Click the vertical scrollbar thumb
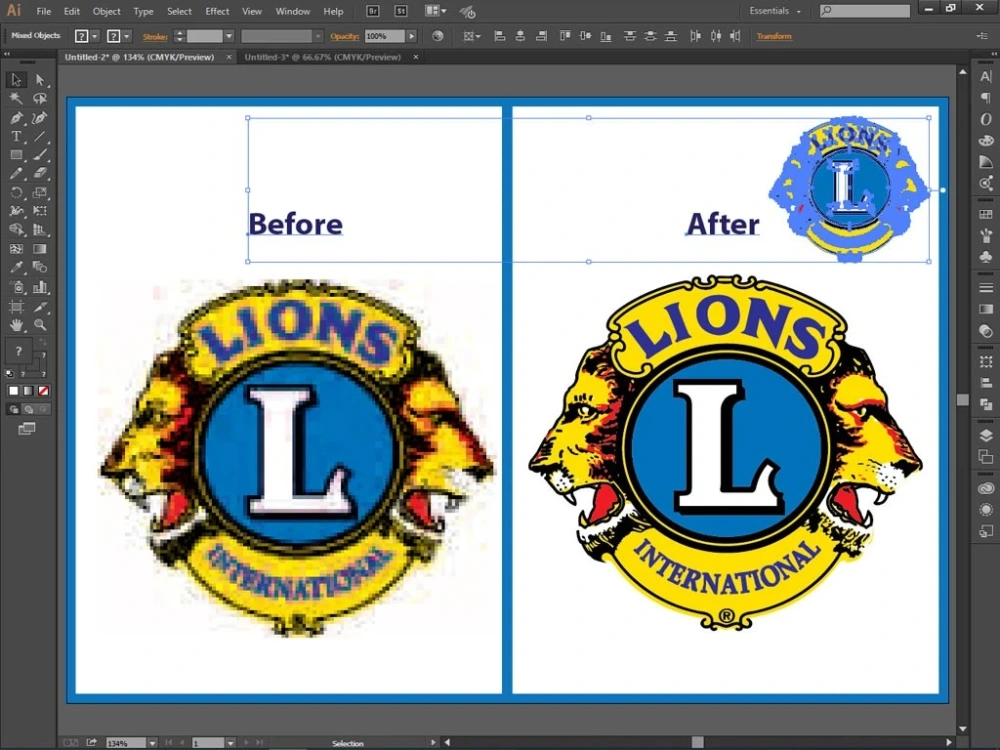The width and height of the screenshot is (1000, 750). pos(962,400)
